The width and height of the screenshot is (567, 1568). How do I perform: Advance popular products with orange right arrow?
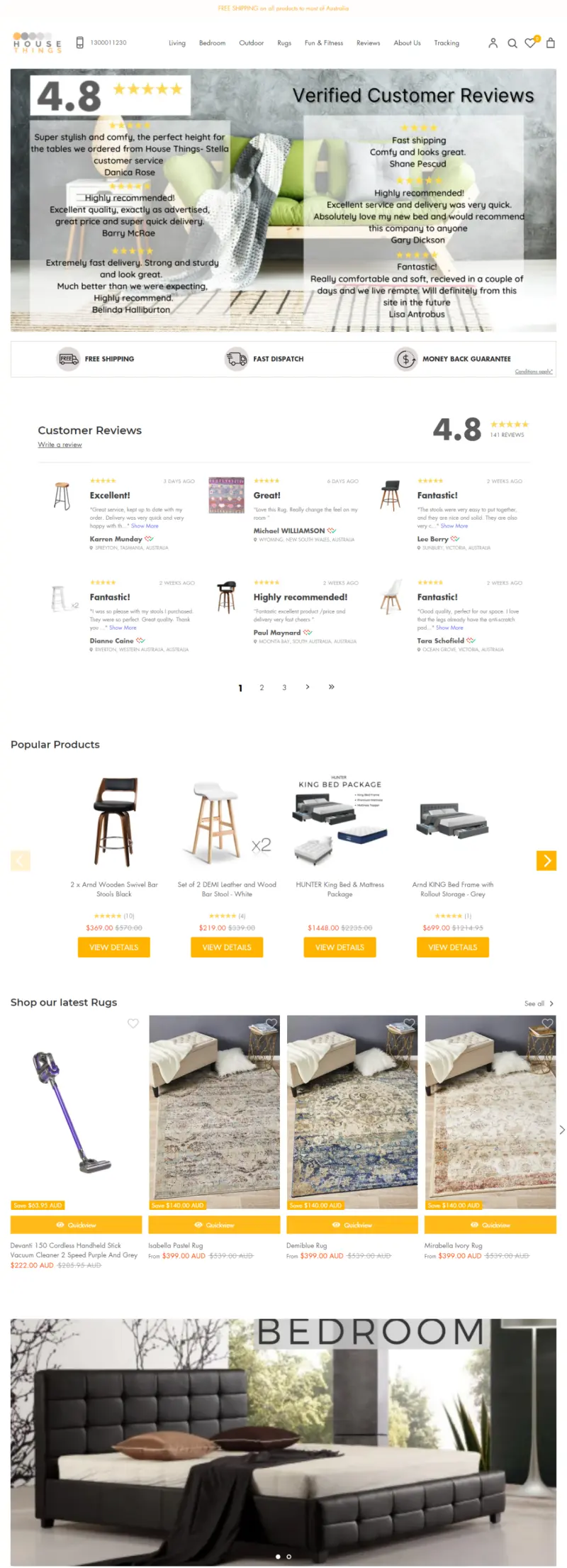point(546,860)
